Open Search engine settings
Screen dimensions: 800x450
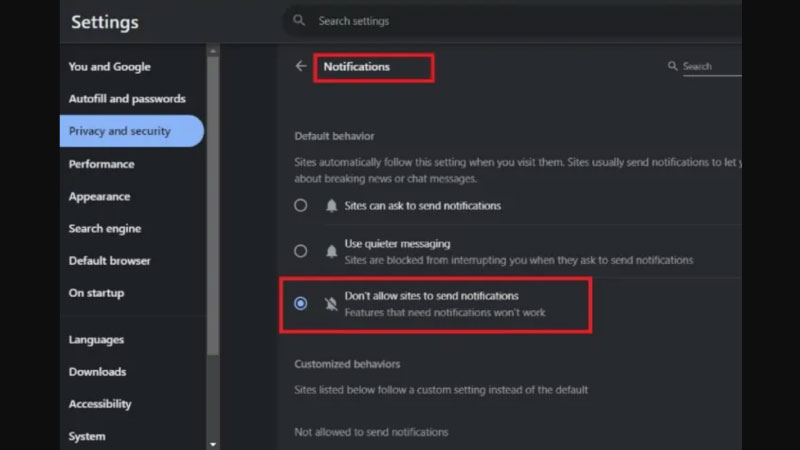(x=104, y=229)
